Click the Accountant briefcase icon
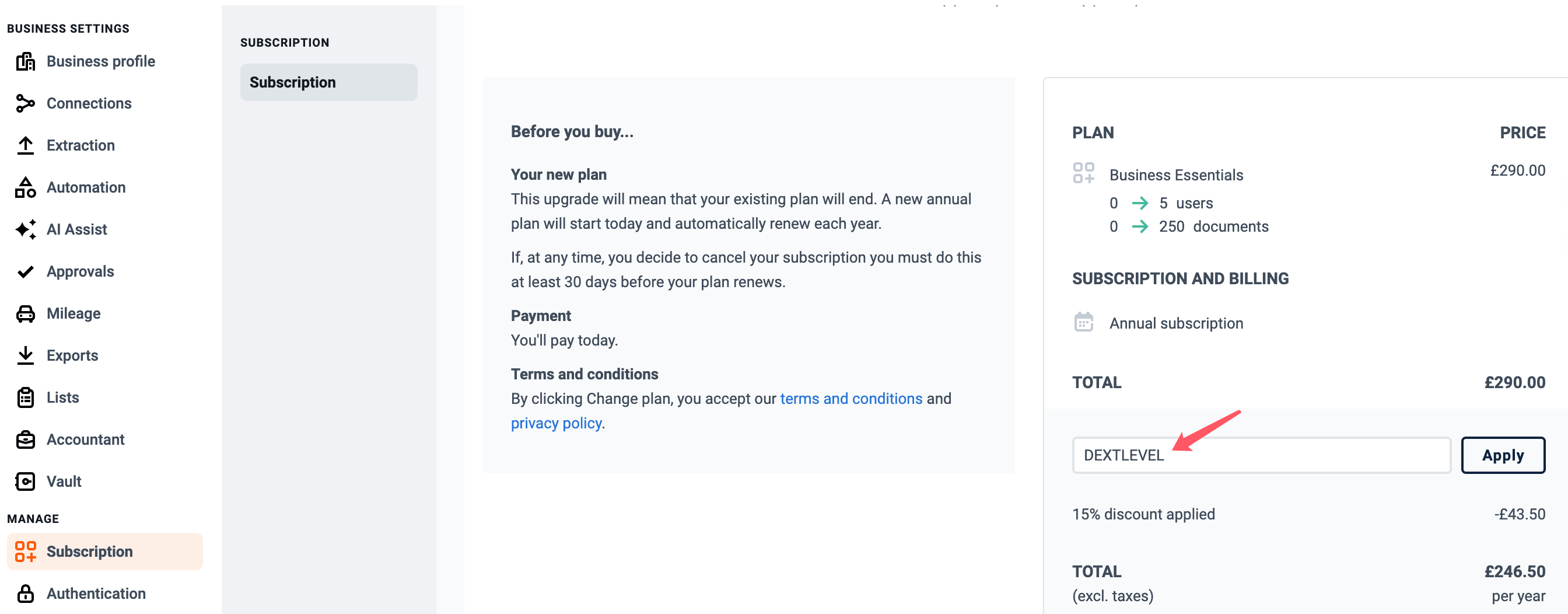Image resolution: width=1568 pixels, height=614 pixels. click(25, 440)
